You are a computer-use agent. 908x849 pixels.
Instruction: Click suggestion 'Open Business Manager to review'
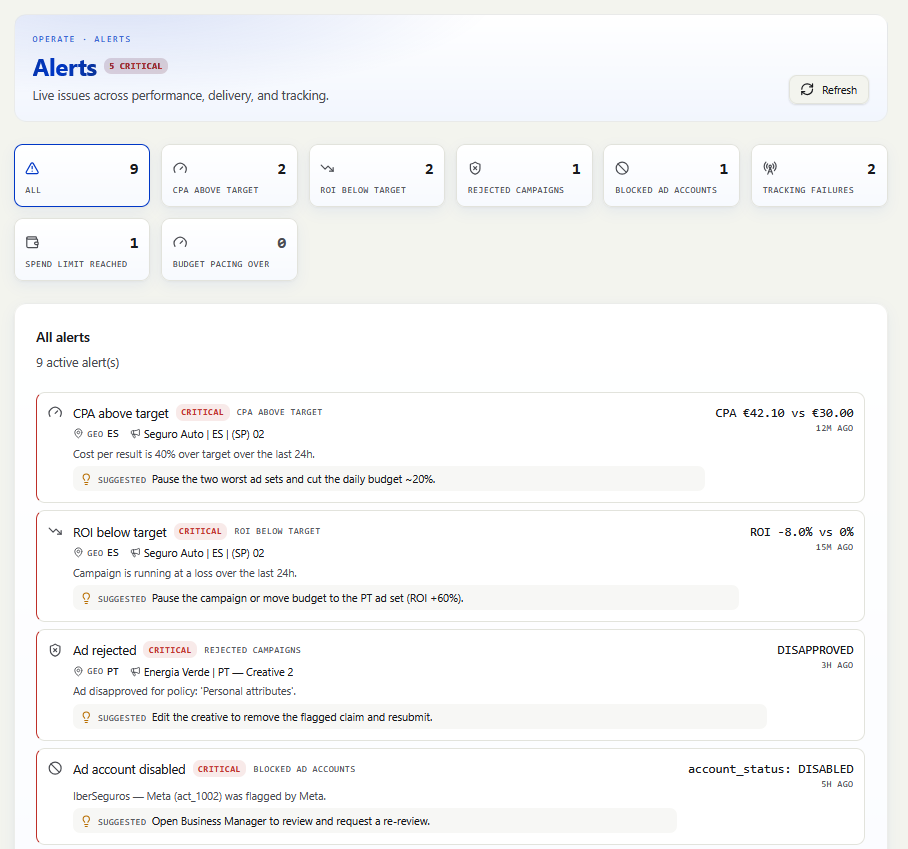pos(291,821)
